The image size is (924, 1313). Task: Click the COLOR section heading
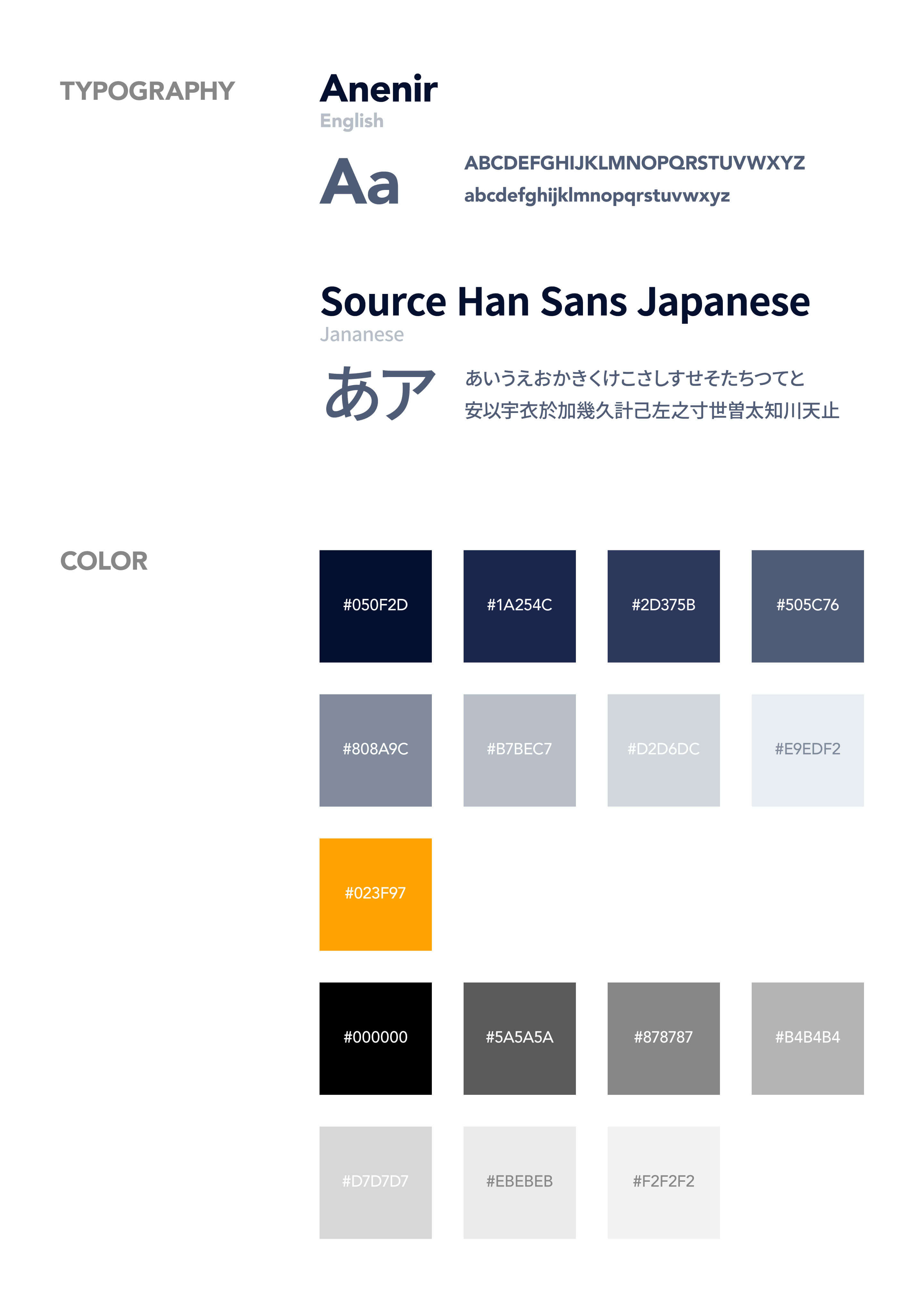click(x=104, y=561)
